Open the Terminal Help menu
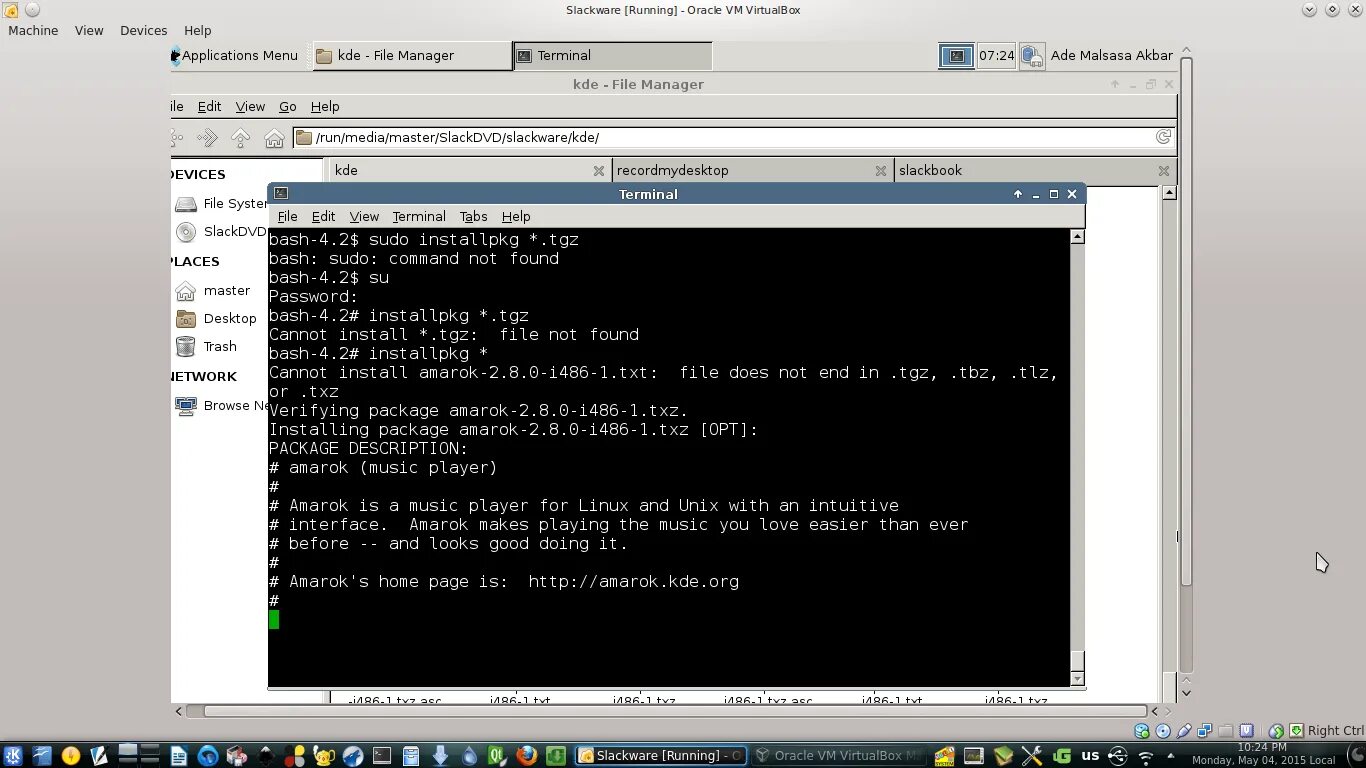The height and width of the screenshot is (768, 1366). pyautogui.click(x=516, y=216)
